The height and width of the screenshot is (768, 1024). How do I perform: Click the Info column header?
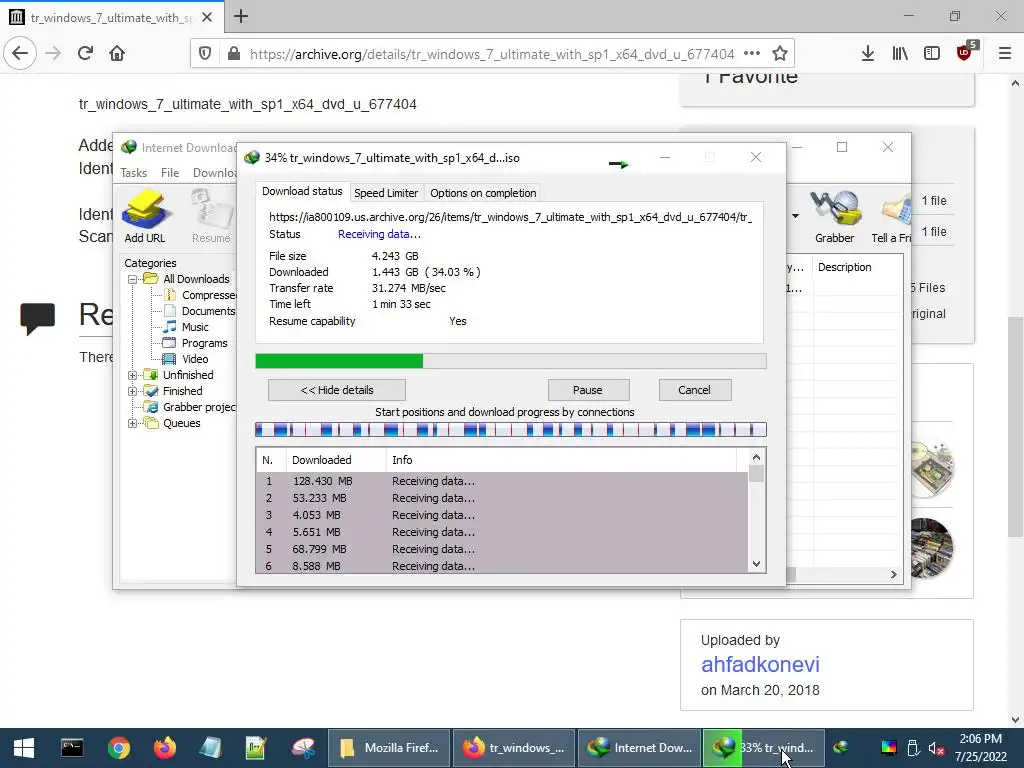tap(561, 460)
